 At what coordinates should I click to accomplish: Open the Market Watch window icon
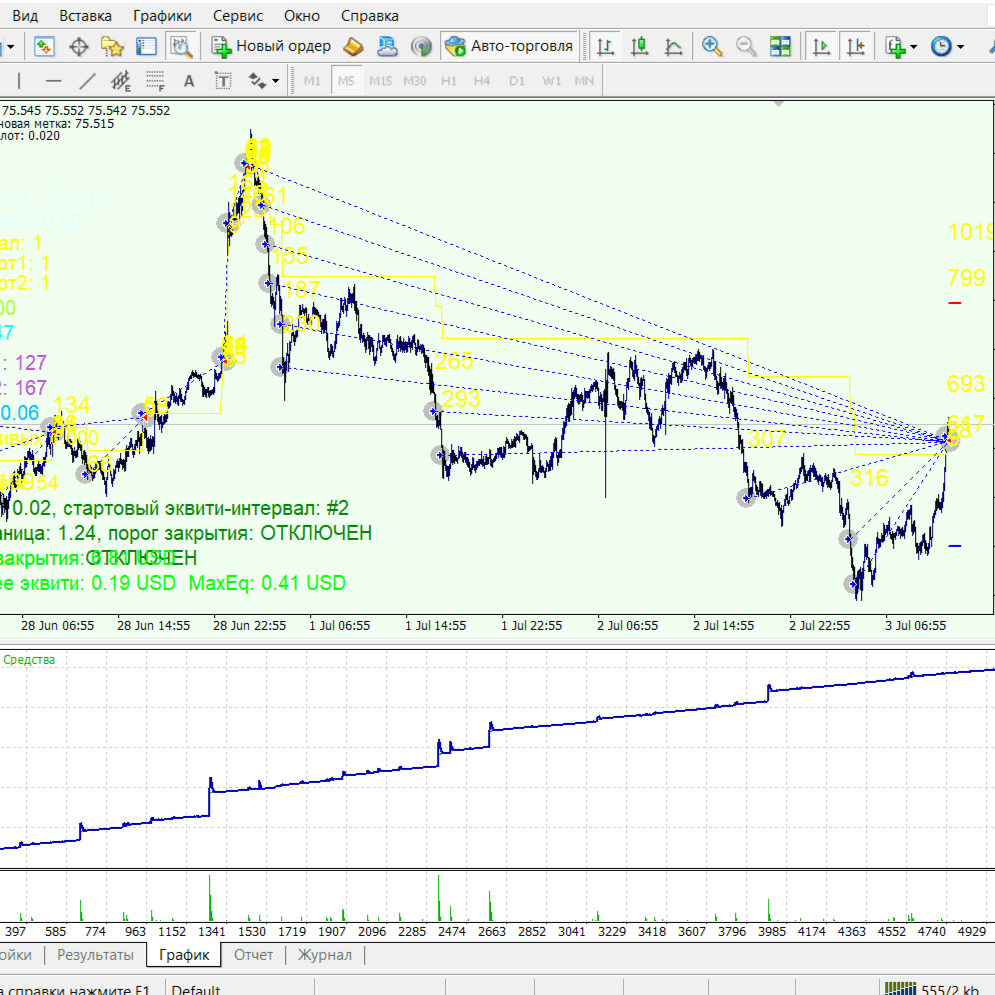(44, 47)
